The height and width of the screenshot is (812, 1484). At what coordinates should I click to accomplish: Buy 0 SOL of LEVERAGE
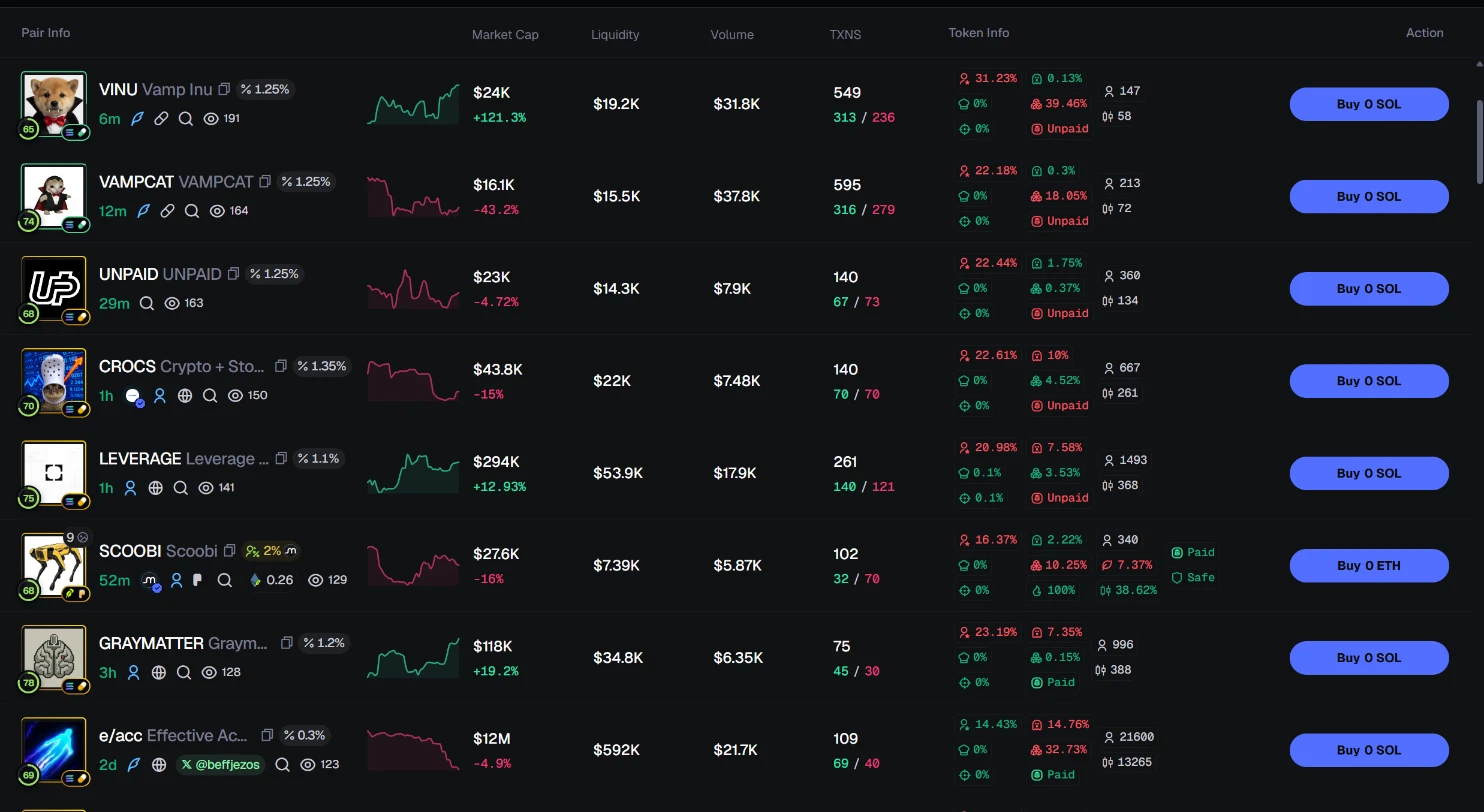1369,473
